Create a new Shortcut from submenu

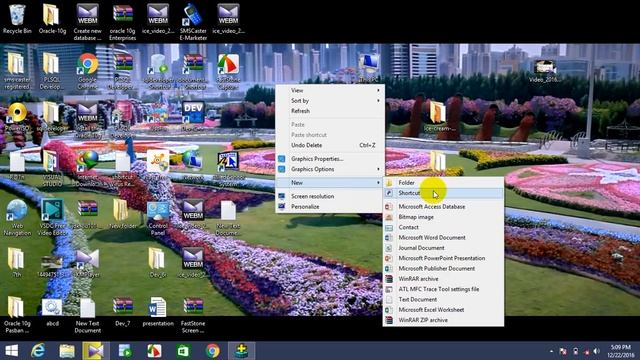point(443,193)
